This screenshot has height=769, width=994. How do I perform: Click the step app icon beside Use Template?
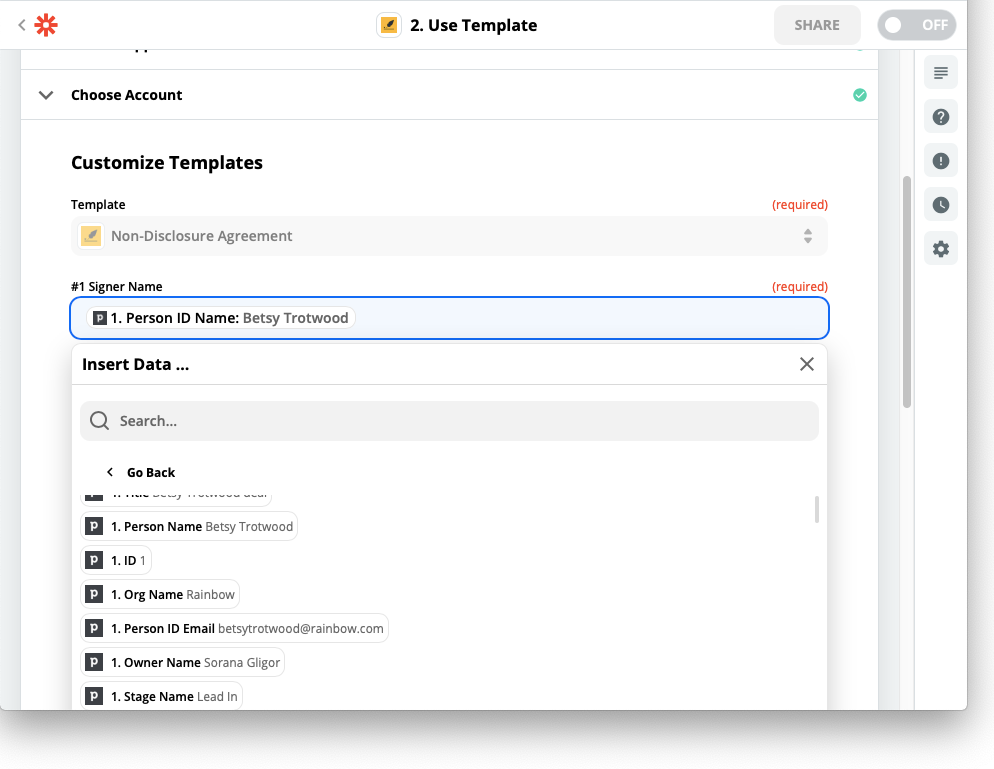coord(389,25)
